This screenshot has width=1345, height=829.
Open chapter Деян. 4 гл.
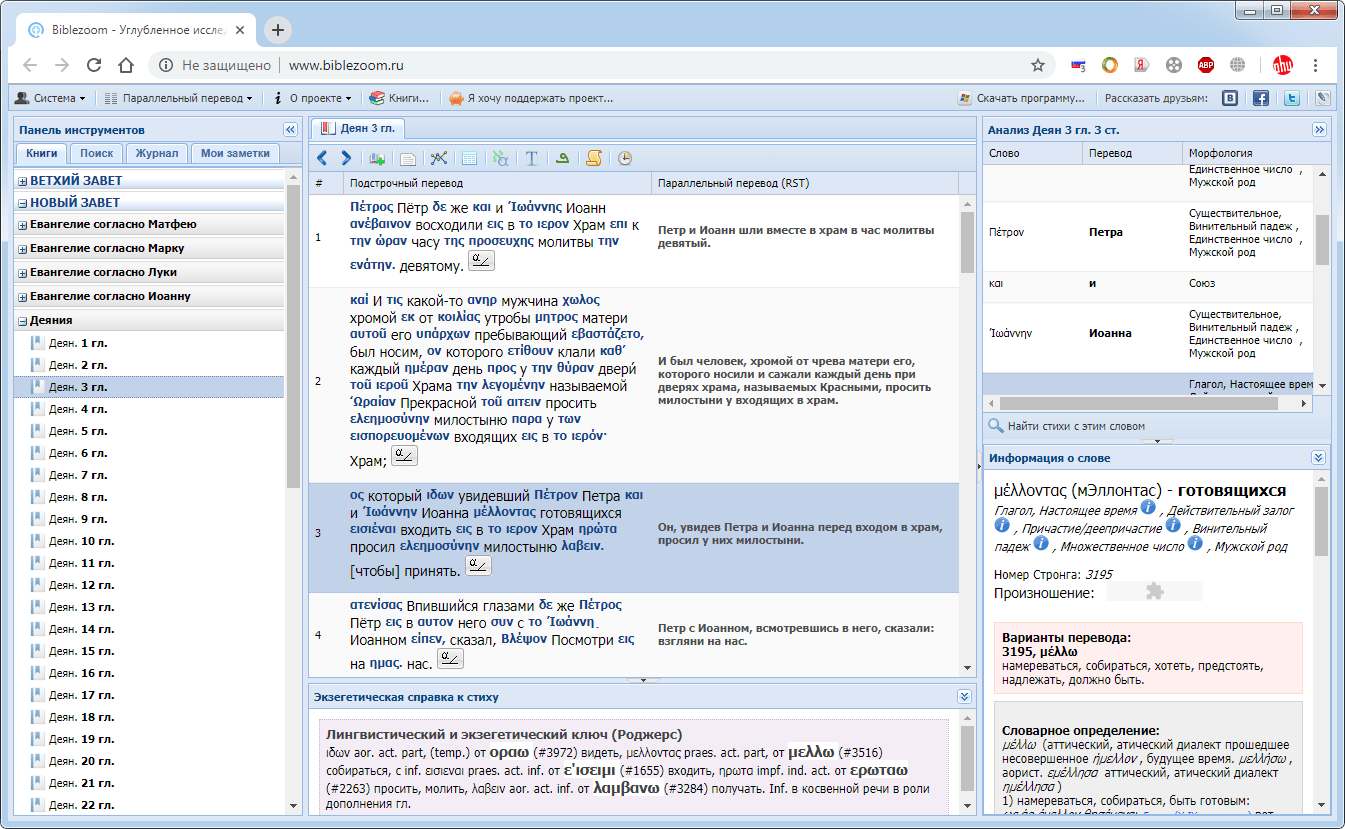pos(78,409)
